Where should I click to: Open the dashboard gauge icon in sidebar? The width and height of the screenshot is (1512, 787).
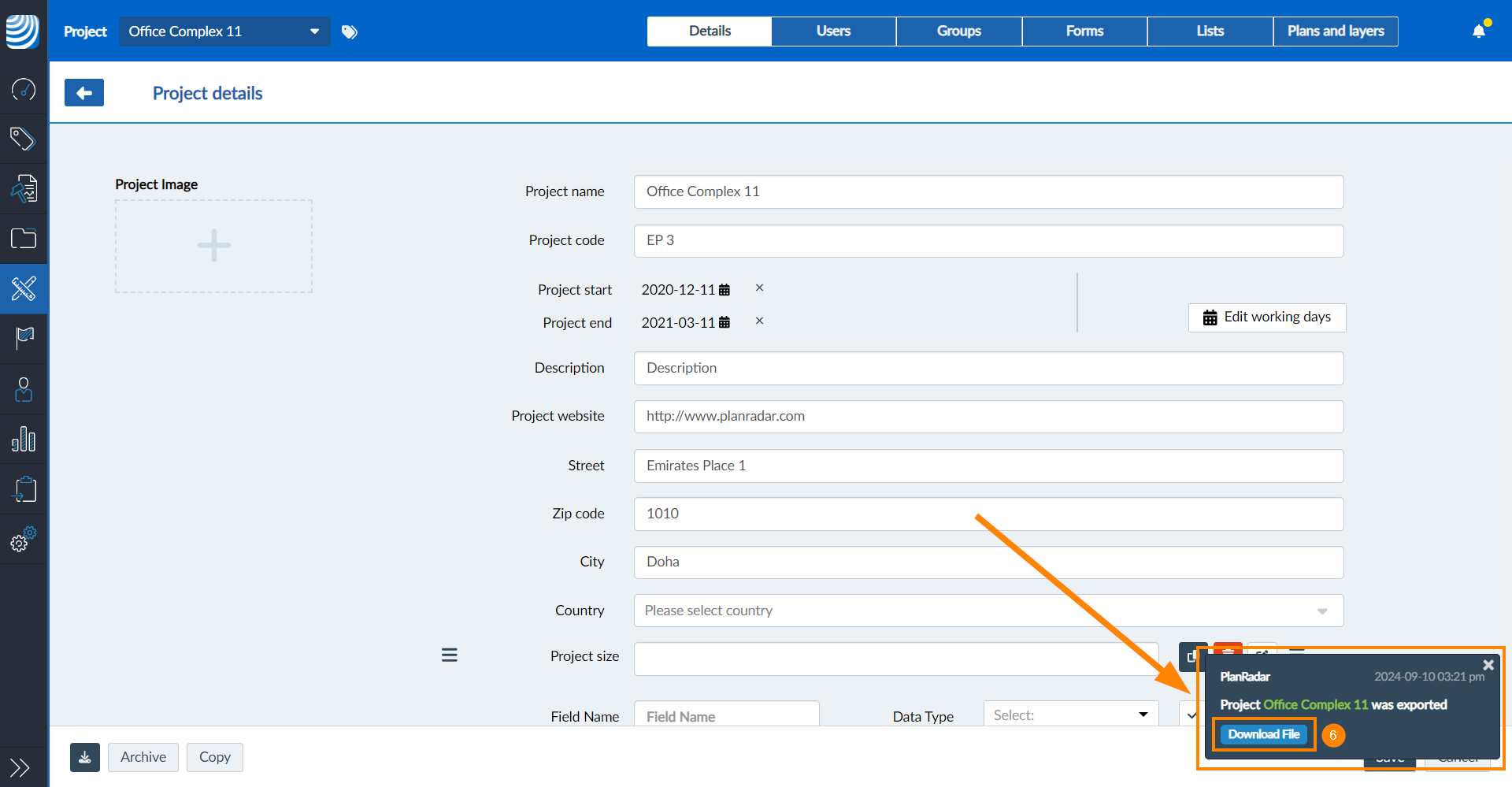point(24,89)
